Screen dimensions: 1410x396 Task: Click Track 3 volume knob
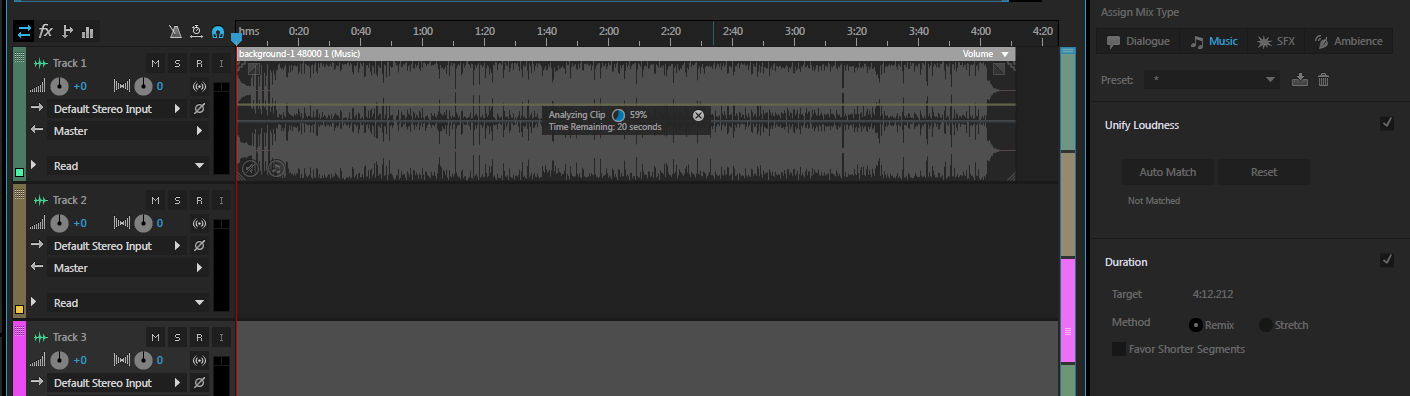(x=60, y=360)
